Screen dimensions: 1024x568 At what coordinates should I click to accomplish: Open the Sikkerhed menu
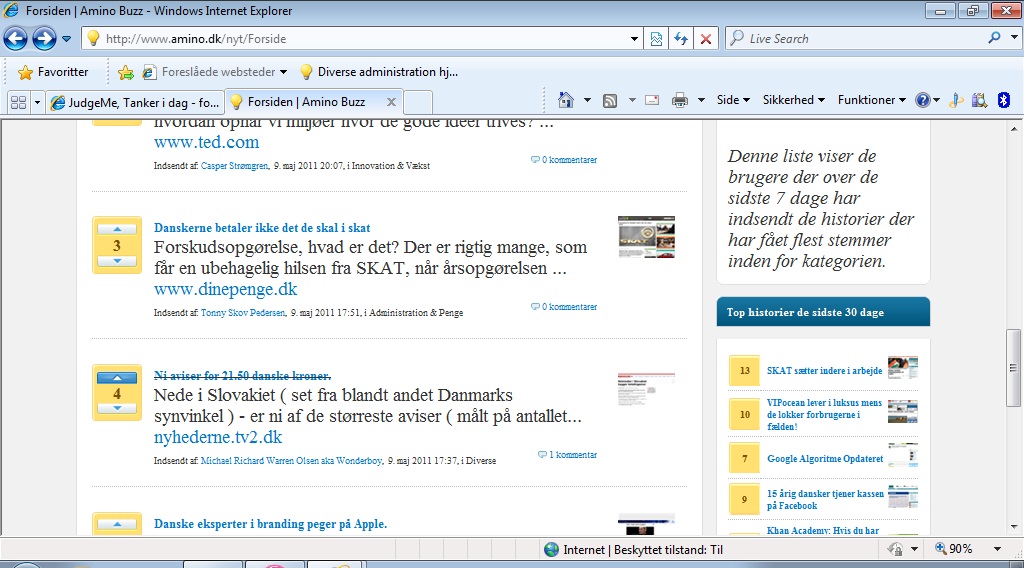coord(793,100)
